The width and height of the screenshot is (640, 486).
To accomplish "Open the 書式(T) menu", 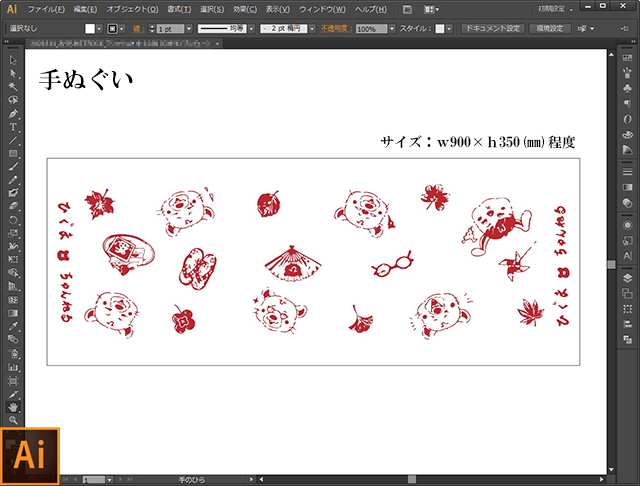I will [x=179, y=9].
